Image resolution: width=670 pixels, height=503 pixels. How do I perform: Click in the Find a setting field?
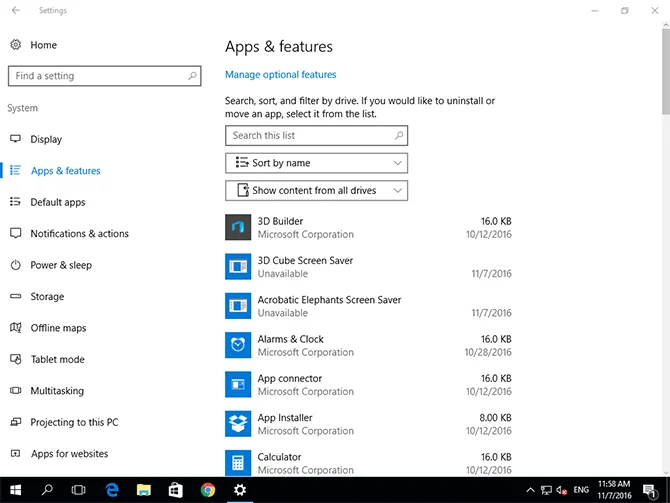[104, 76]
